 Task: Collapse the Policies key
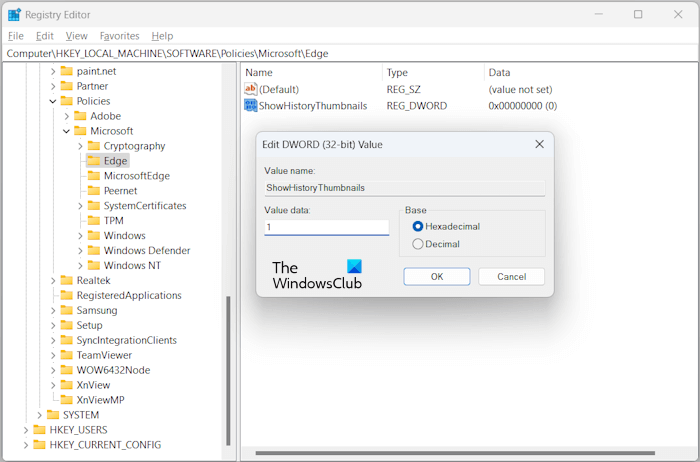53,101
